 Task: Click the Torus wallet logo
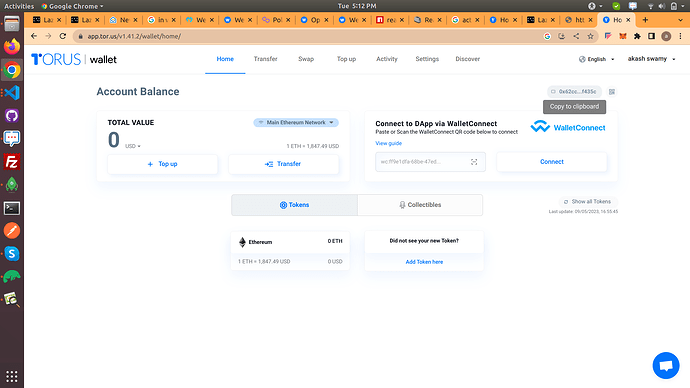74,59
